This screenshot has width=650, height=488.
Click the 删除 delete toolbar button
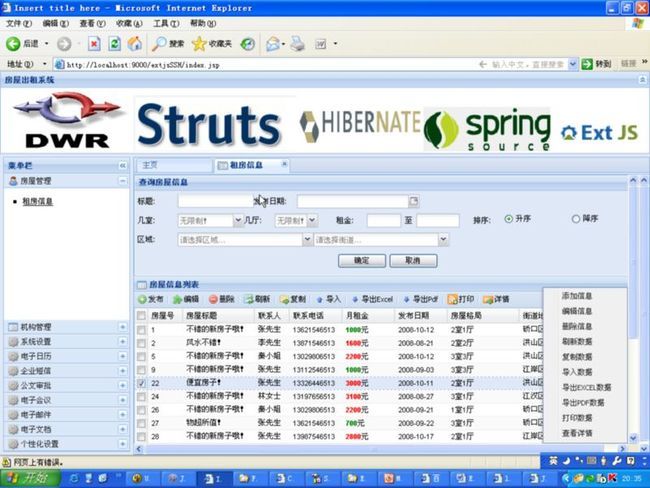222,299
